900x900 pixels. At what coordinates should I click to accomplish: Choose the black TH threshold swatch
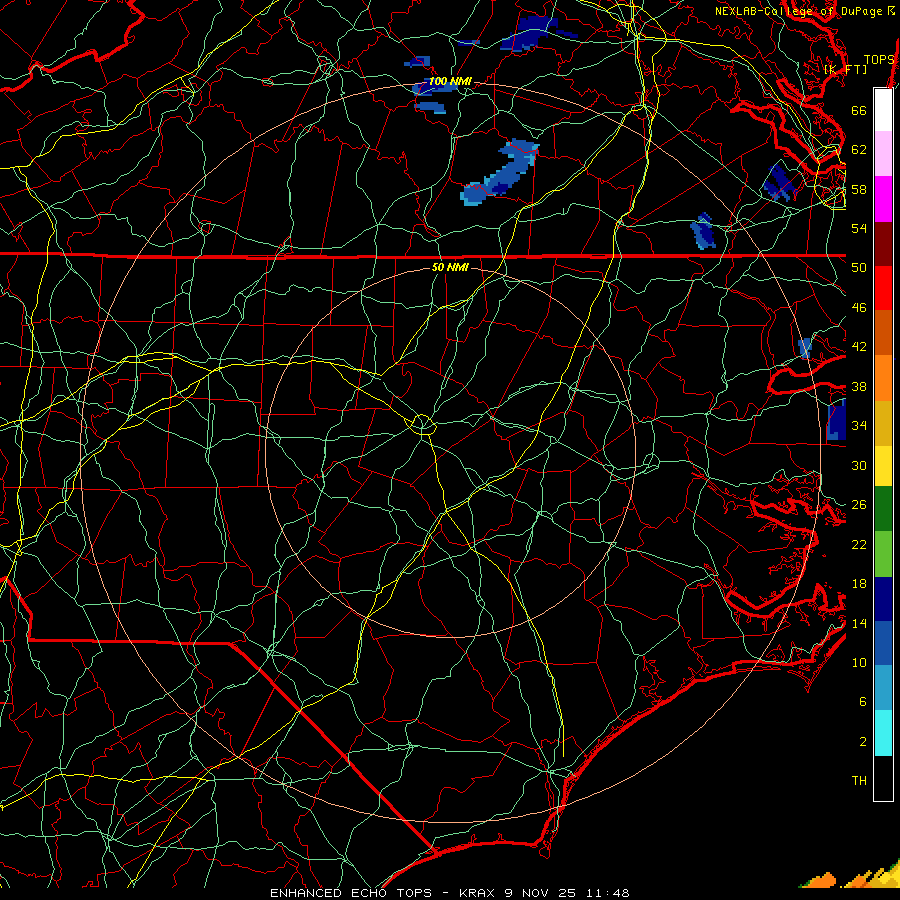click(x=883, y=778)
